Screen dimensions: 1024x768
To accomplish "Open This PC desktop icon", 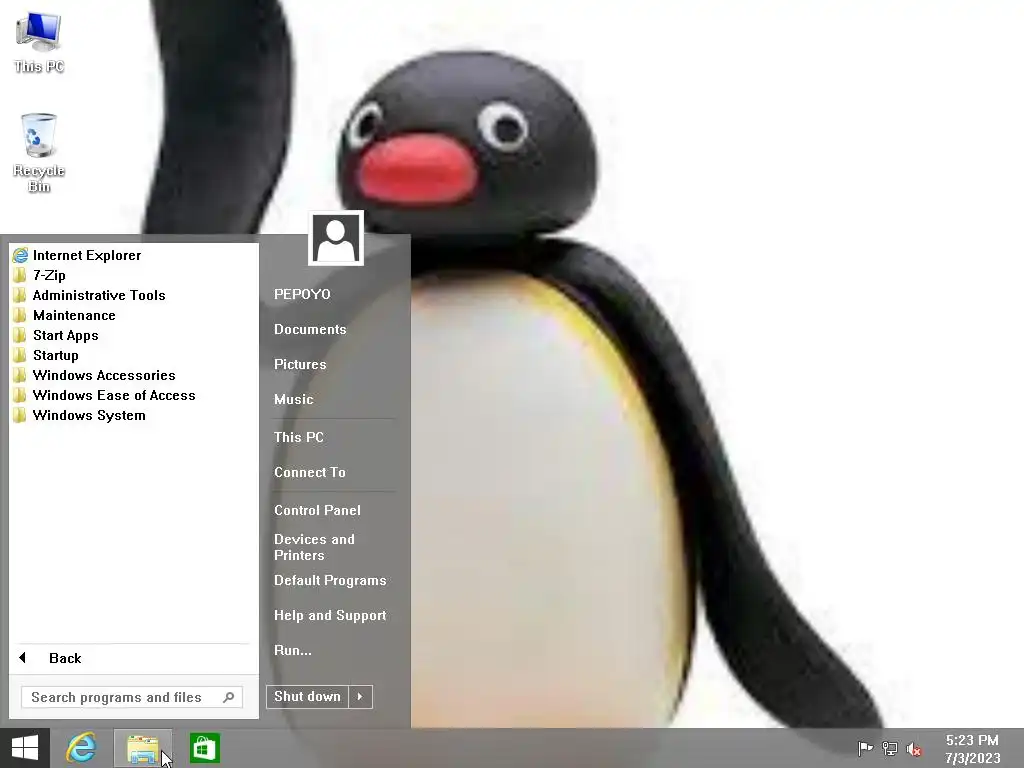I will pos(39,43).
